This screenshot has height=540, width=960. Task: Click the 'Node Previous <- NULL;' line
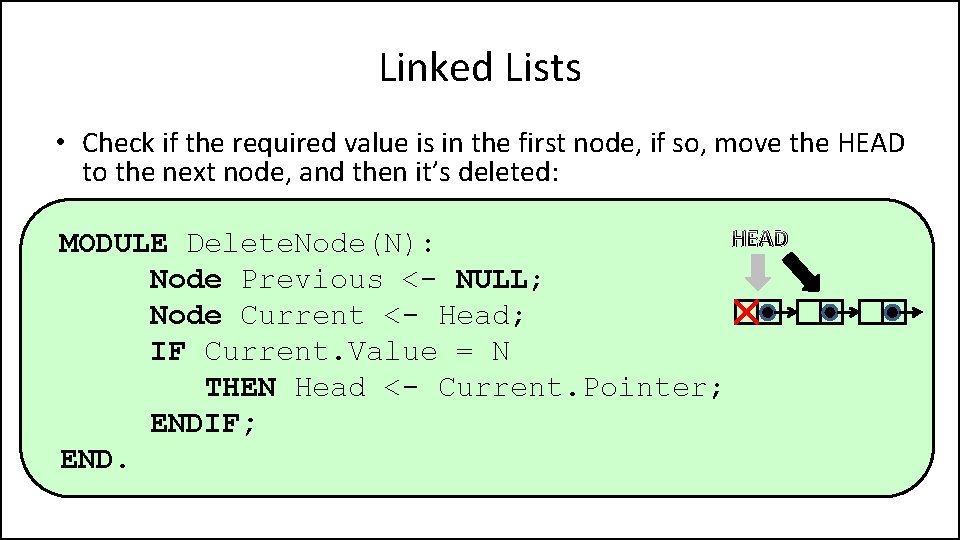coord(346,279)
